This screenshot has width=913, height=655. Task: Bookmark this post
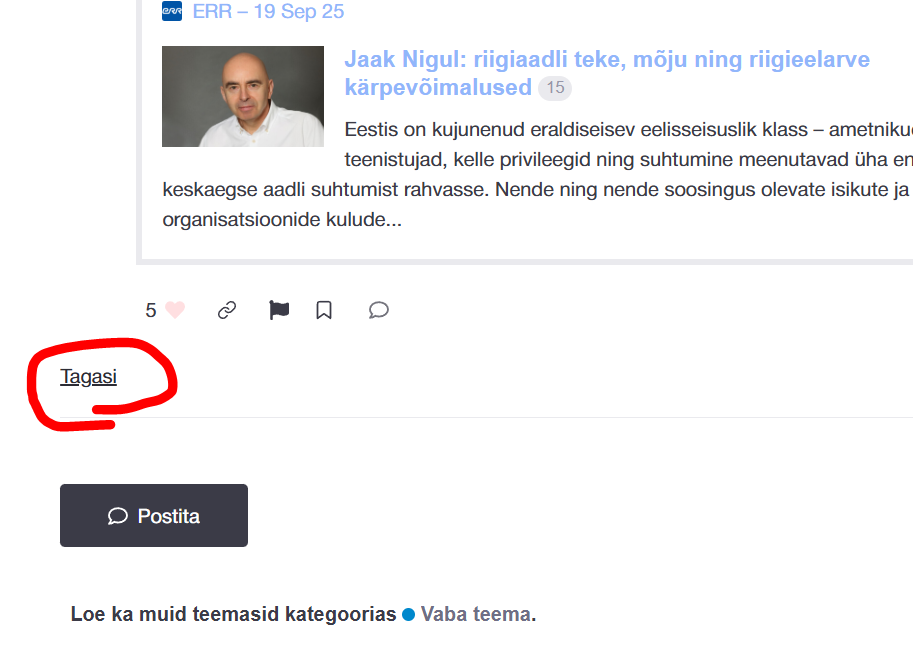click(x=324, y=310)
